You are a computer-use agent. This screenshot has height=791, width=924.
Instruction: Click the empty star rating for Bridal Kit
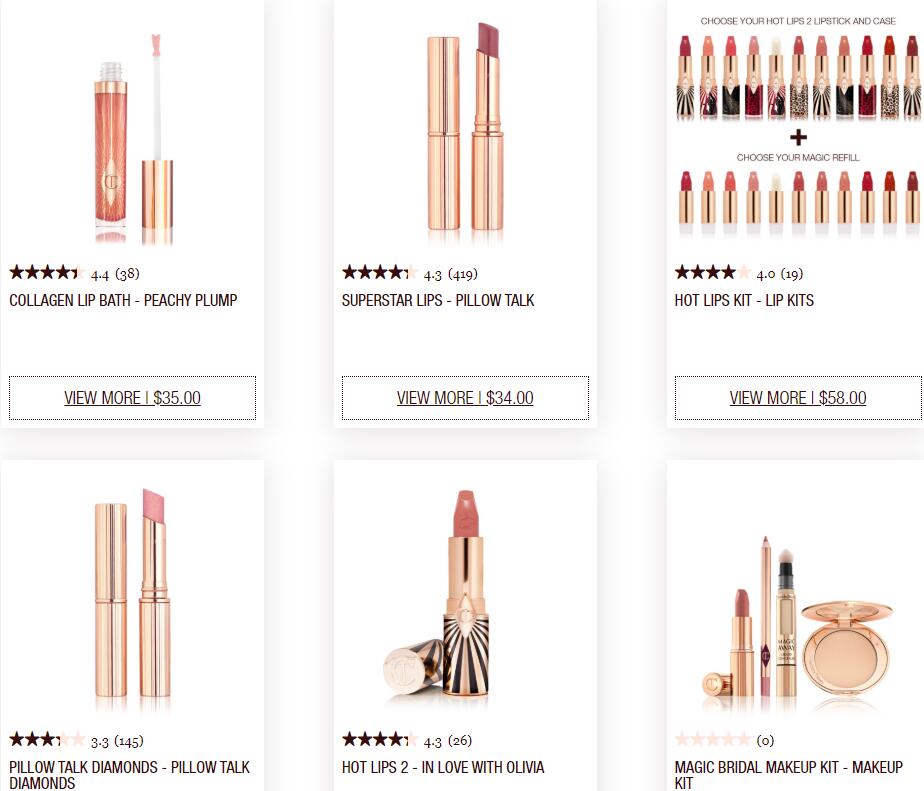pyautogui.click(x=725, y=740)
